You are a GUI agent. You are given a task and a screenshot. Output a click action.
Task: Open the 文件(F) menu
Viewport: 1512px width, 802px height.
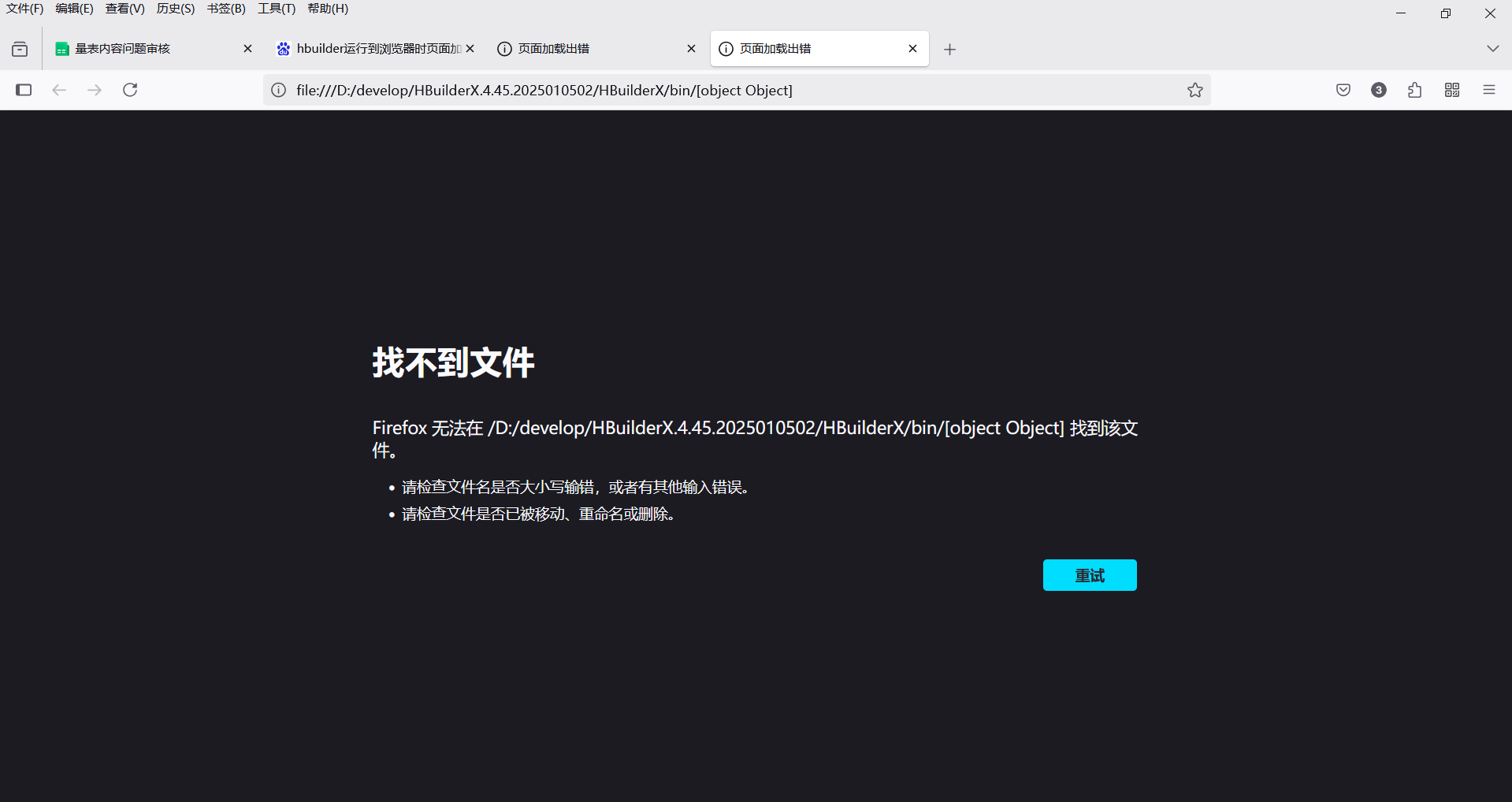click(24, 9)
